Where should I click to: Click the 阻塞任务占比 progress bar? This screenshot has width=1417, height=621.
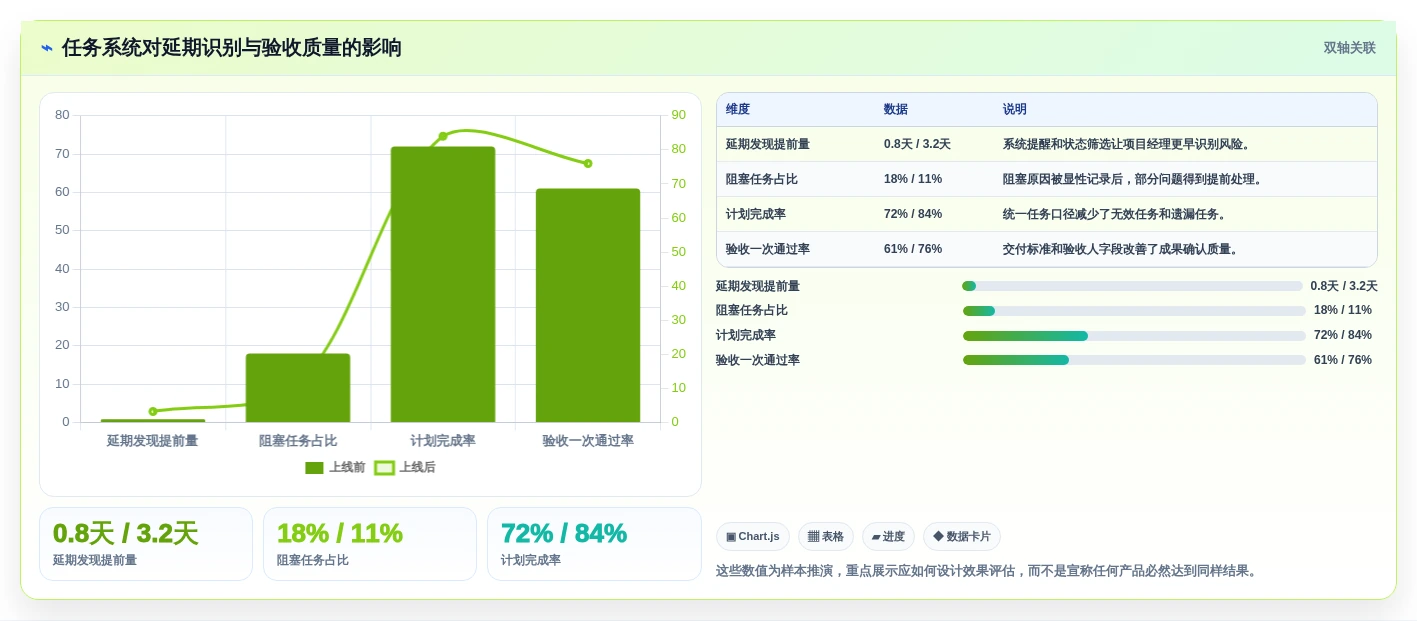(x=1134, y=311)
